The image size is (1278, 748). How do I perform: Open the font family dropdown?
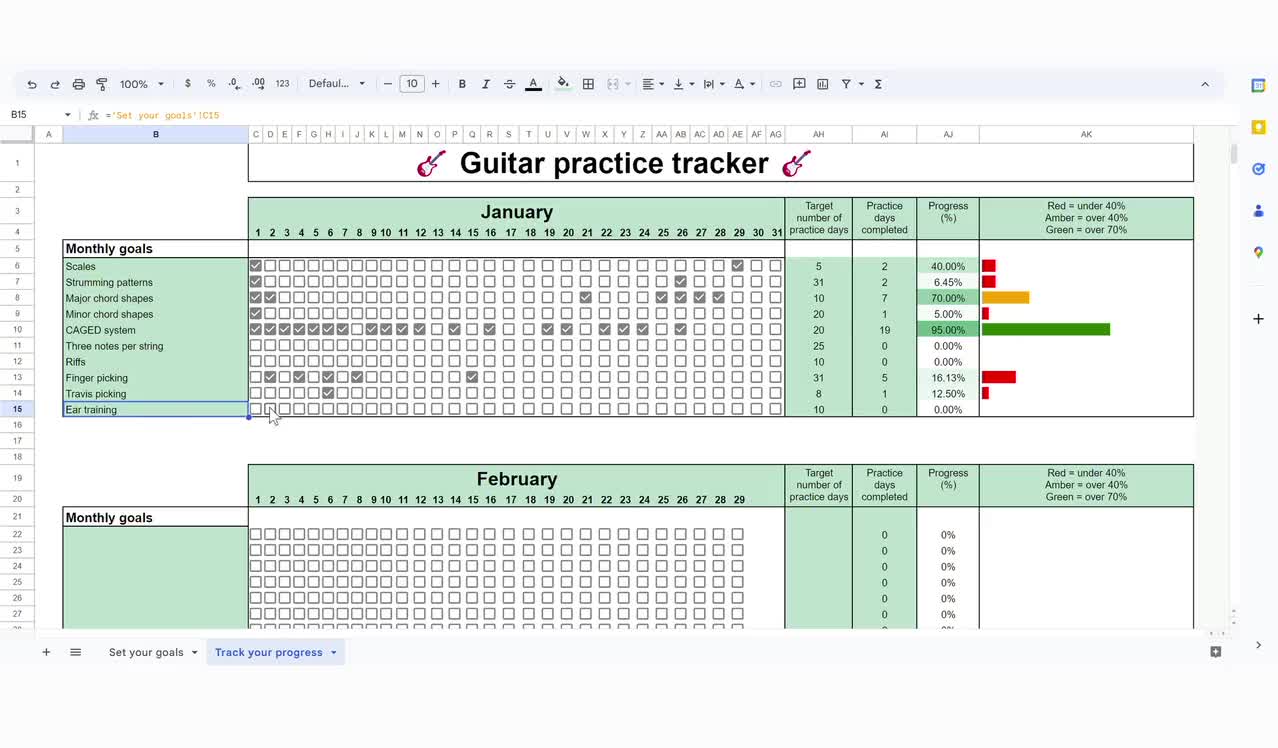tap(337, 84)
